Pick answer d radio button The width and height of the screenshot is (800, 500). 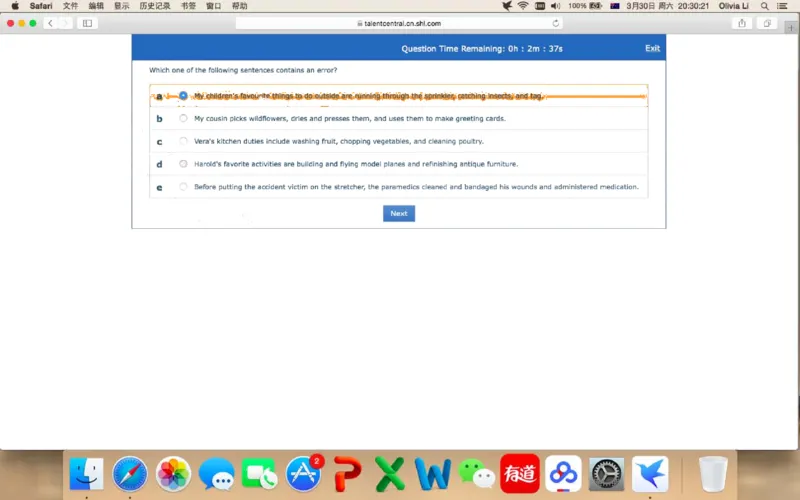[183, 164]
